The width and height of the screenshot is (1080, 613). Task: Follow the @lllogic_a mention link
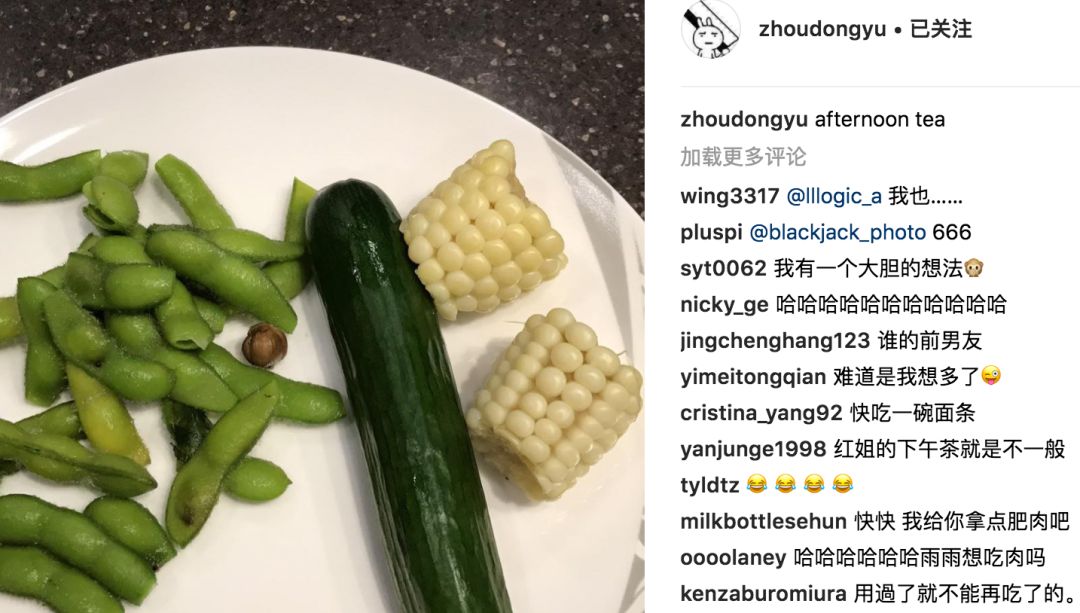point(833,196)
